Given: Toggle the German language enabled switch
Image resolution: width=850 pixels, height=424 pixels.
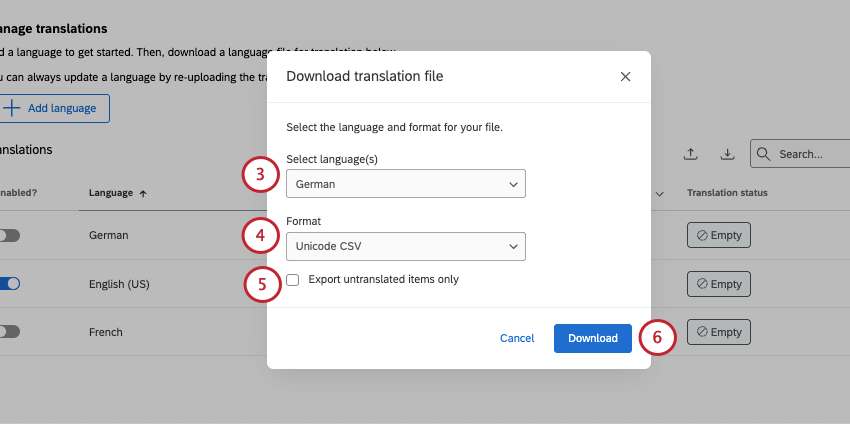Looking at the screenshot, I should point(9,235).
